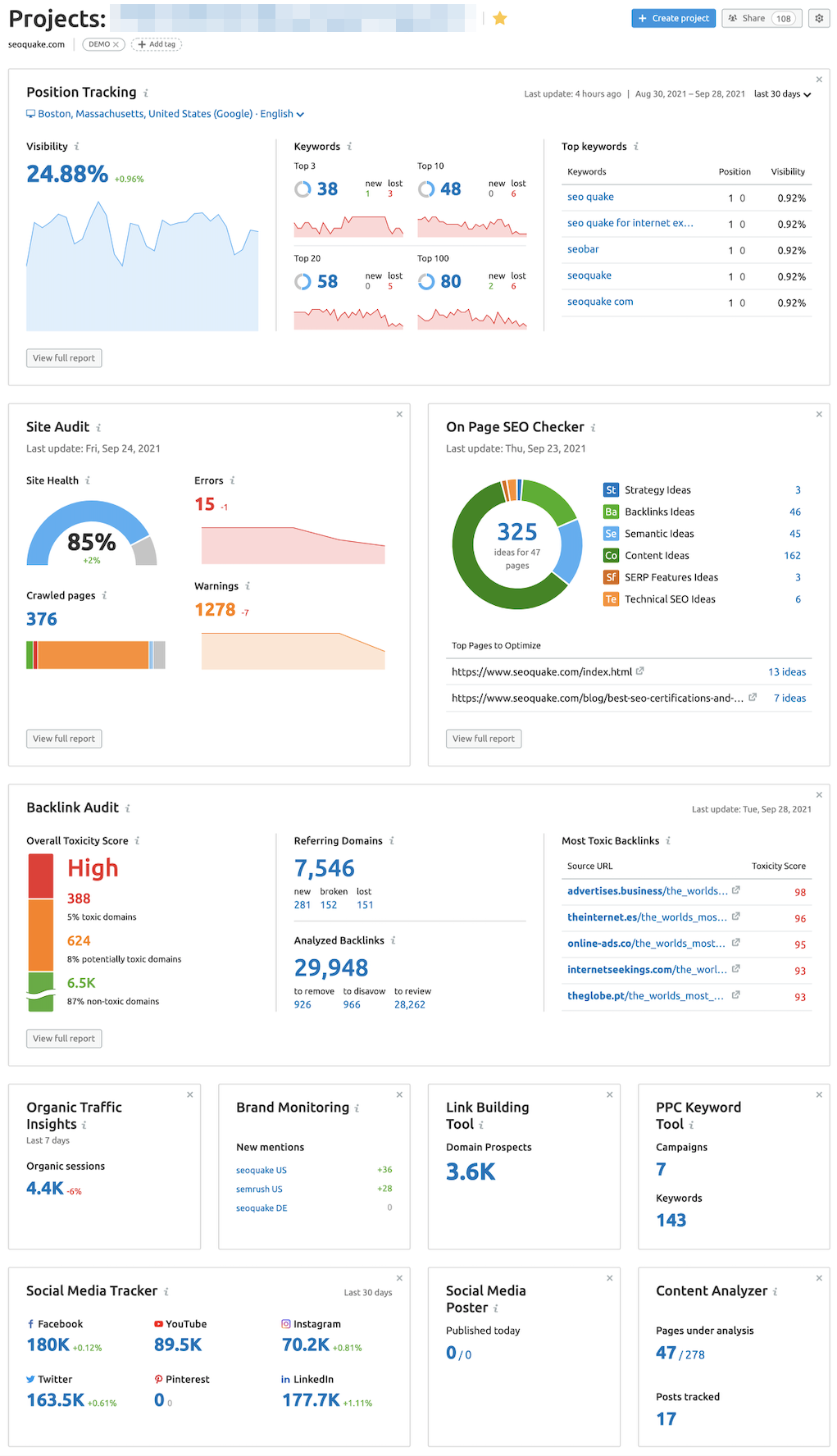
Task: Click the 7 ideas link
Action: [790, 698]
